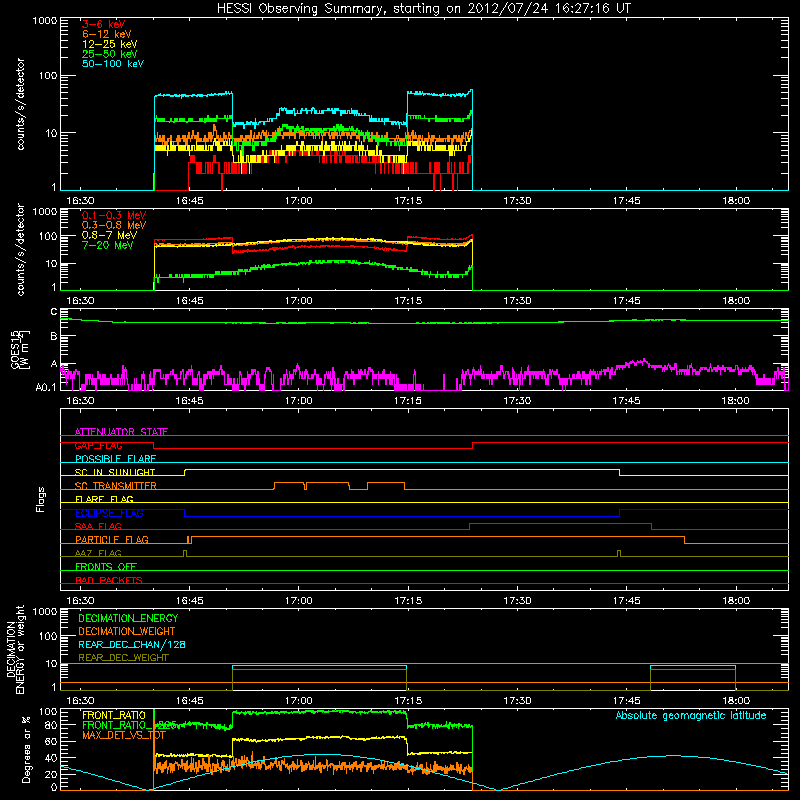Click the 0.1-0.3 MeV legend label

114,215
